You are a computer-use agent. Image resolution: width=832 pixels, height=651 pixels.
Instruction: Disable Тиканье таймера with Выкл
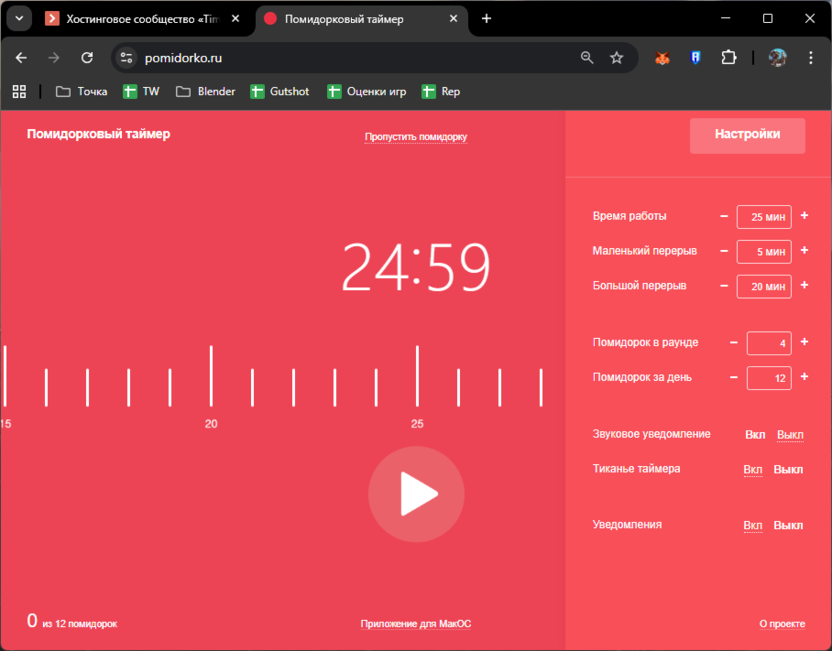click(788, 470)
